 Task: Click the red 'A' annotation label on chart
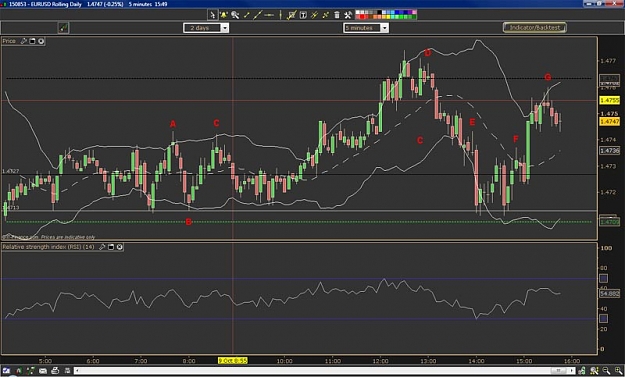[173, 124]
